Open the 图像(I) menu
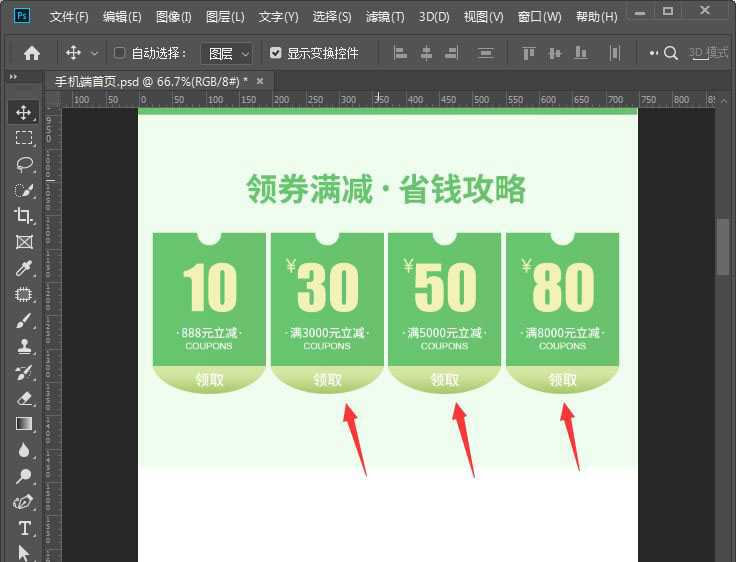Viewport: 736px width, 562px height. pos(173,17)
